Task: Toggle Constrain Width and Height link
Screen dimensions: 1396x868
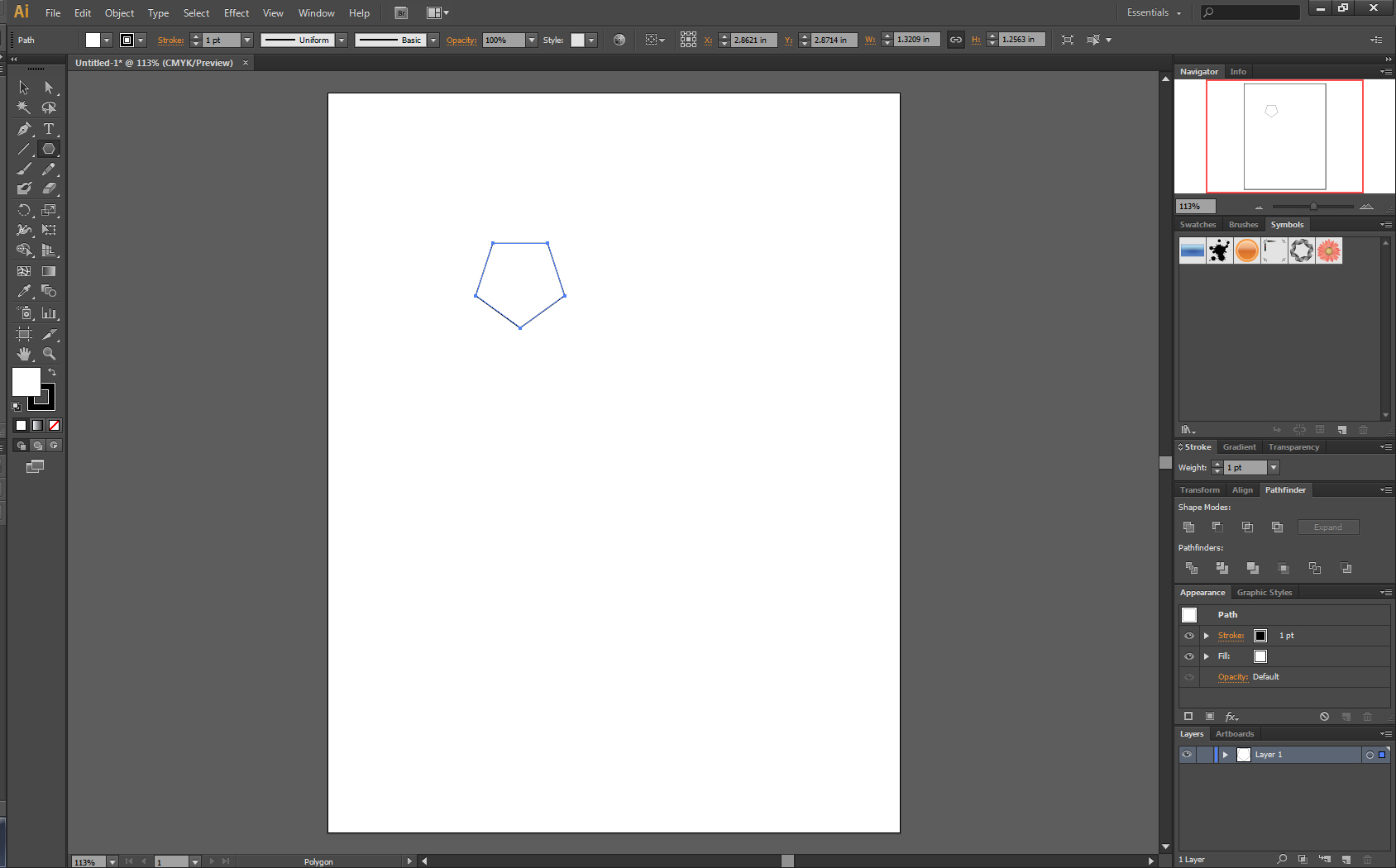Action: click(x=955, y=40)
